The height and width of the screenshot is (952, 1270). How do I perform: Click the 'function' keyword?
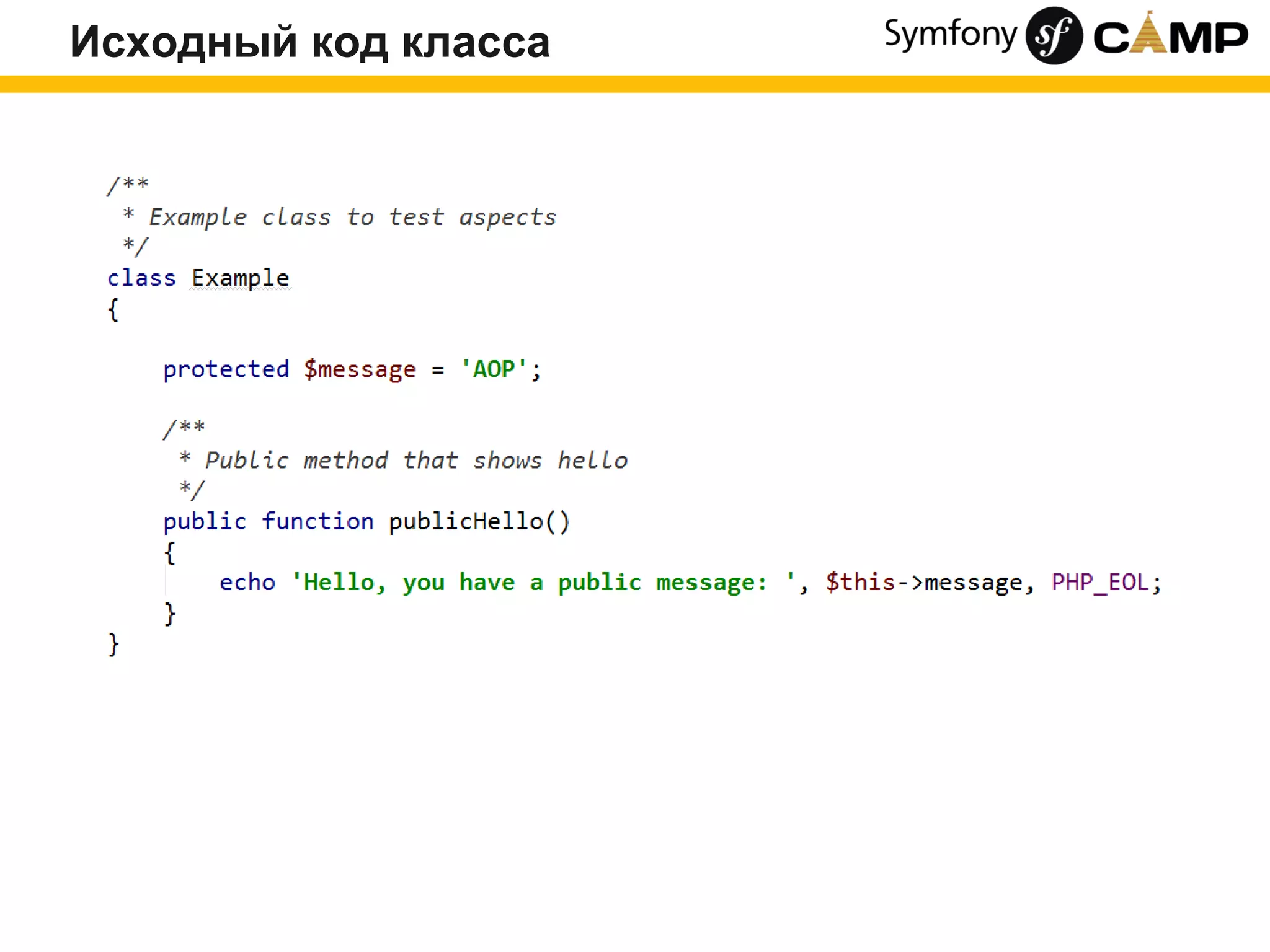point(317,521)
